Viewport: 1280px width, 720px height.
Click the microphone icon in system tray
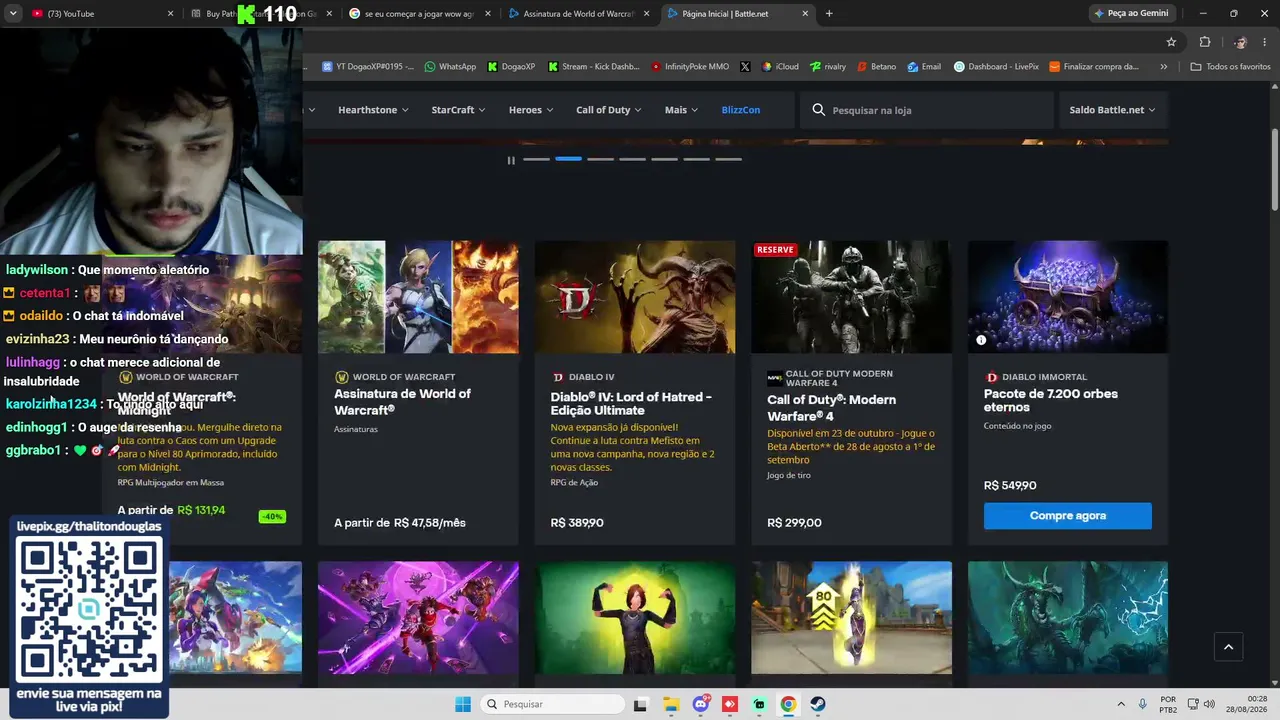(x=1142, y=704)
